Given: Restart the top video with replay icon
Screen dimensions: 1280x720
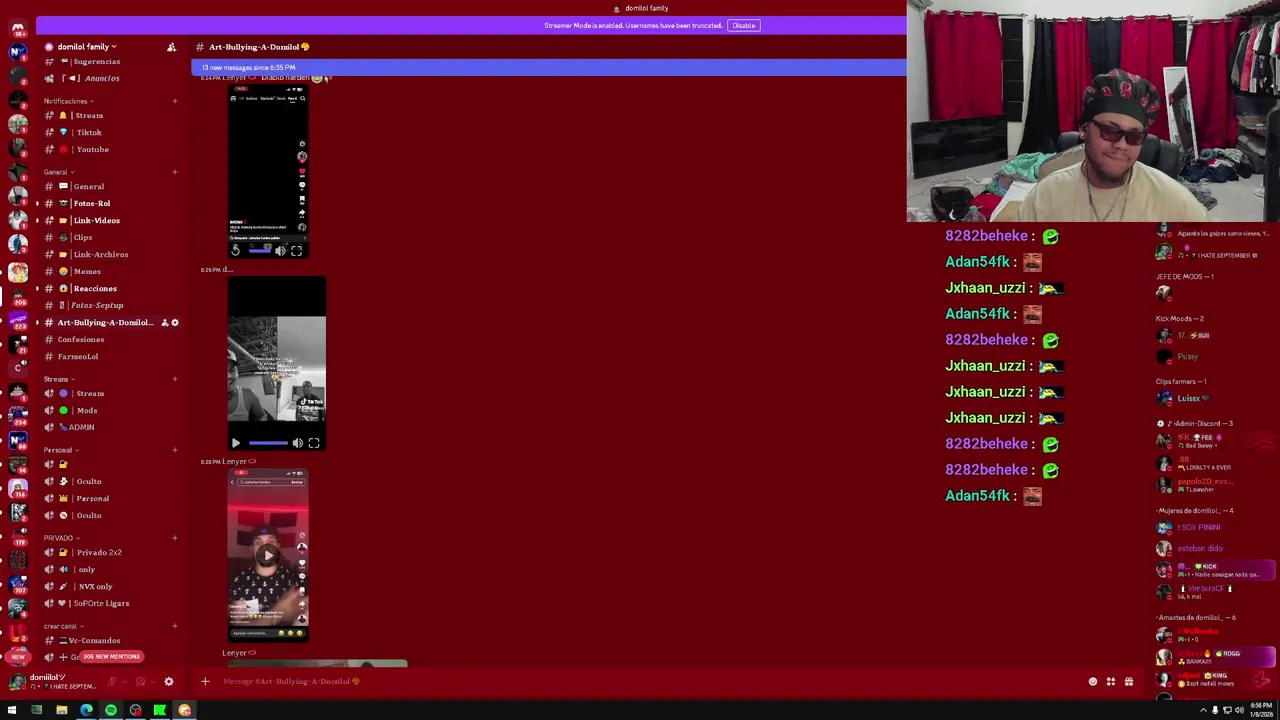Looking at the screenshot, I should [236, 251].
